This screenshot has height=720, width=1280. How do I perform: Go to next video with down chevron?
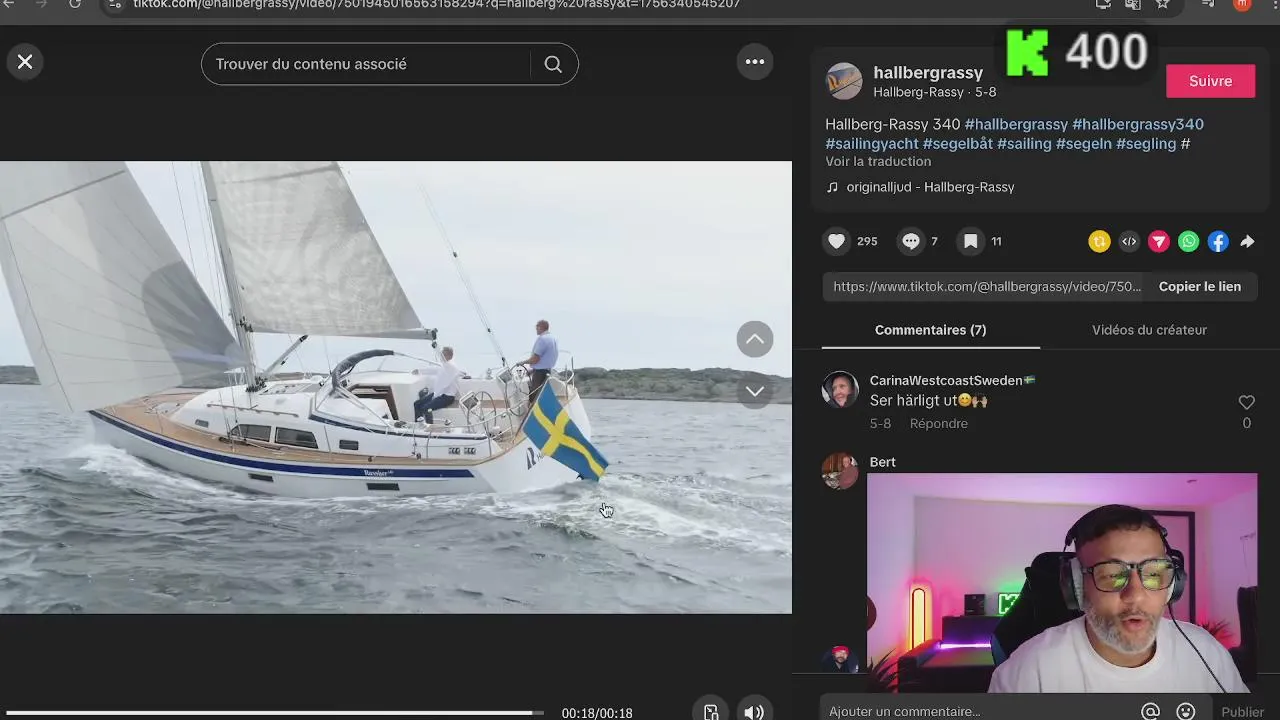[x=755, y=391]
